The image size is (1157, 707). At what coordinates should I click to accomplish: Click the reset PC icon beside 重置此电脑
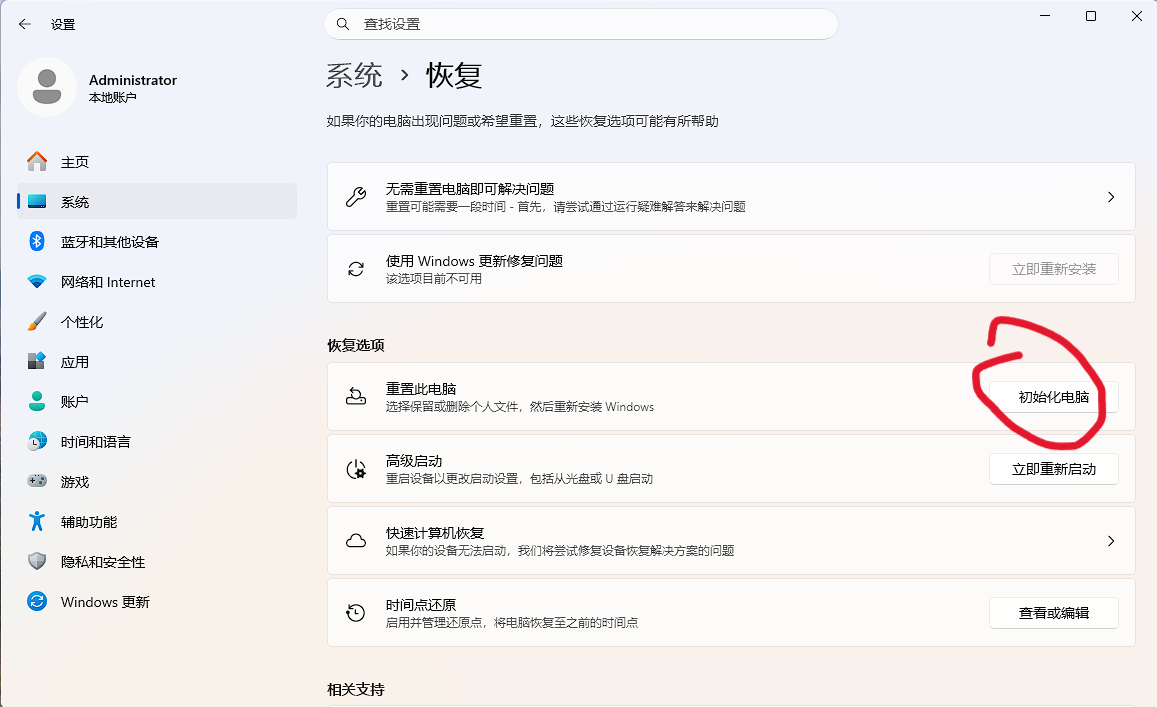pos(356,397)
